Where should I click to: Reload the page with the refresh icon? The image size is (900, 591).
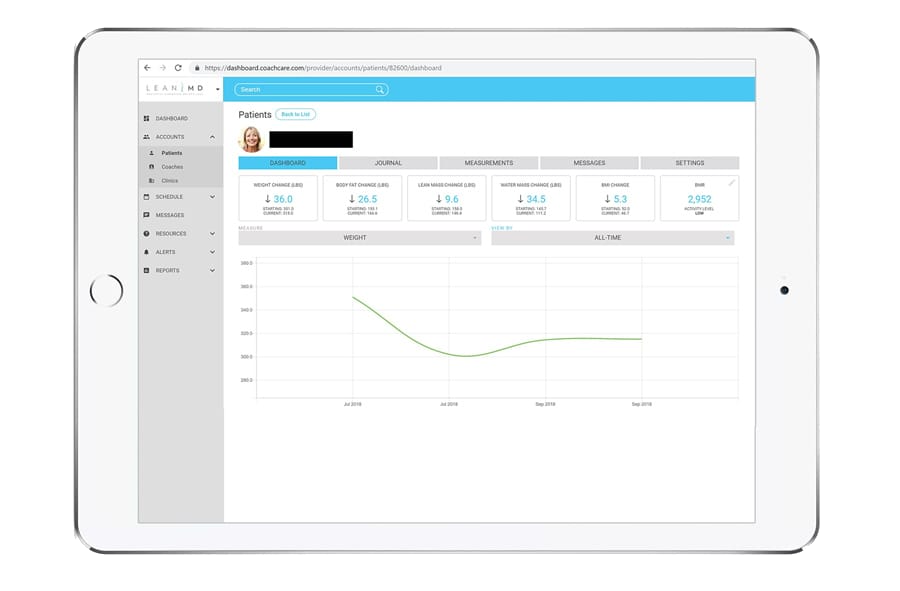[179, 68]
